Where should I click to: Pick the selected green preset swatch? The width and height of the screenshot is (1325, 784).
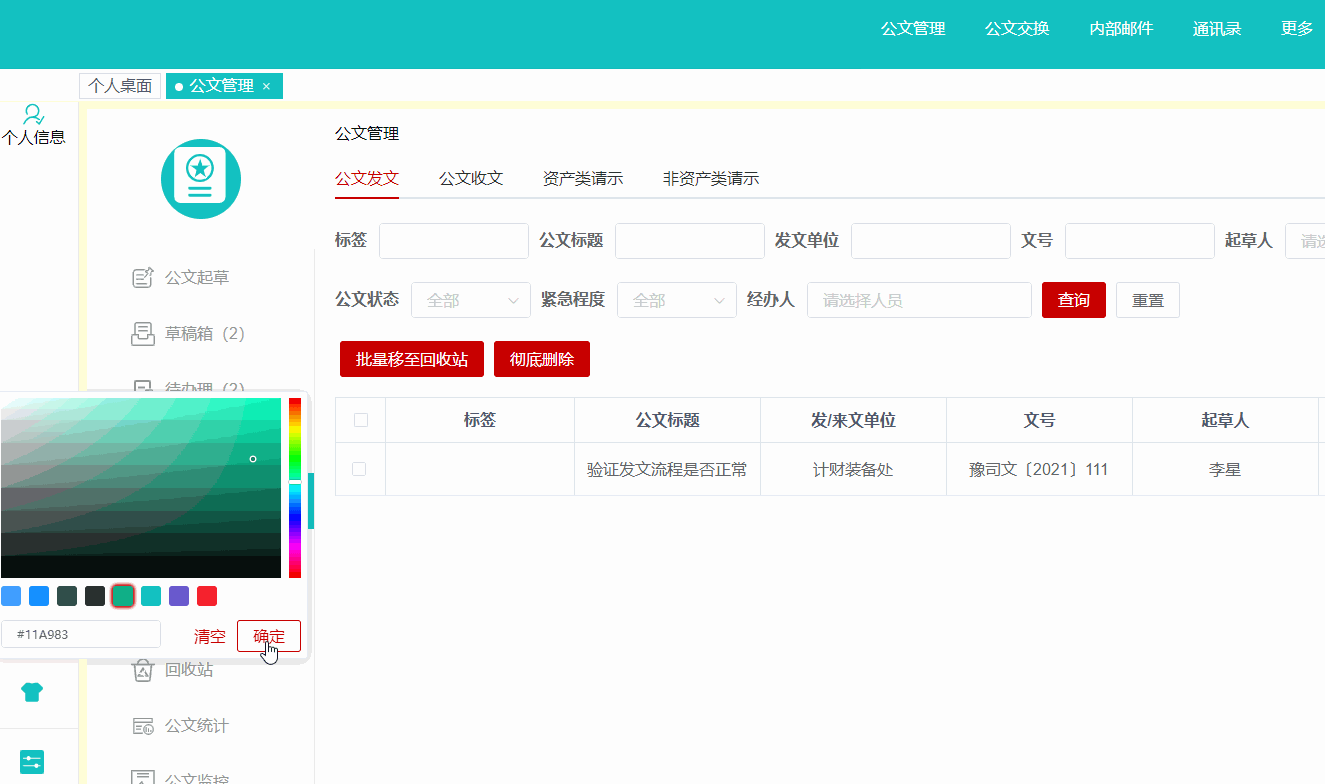[123, 596]
